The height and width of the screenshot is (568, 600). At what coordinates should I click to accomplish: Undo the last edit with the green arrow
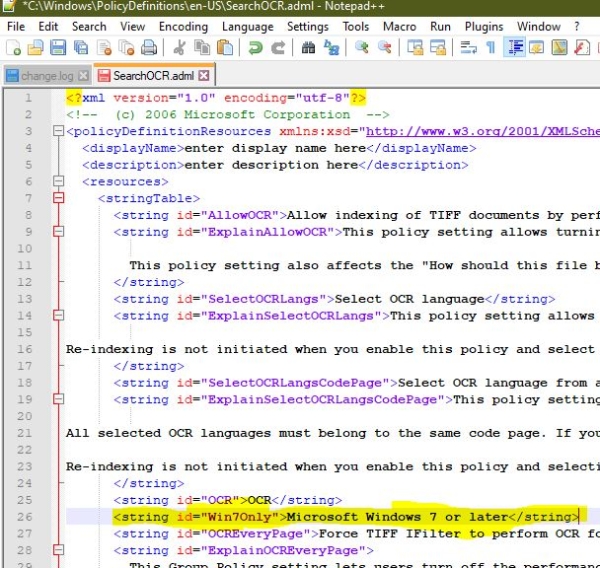(255, 48)
